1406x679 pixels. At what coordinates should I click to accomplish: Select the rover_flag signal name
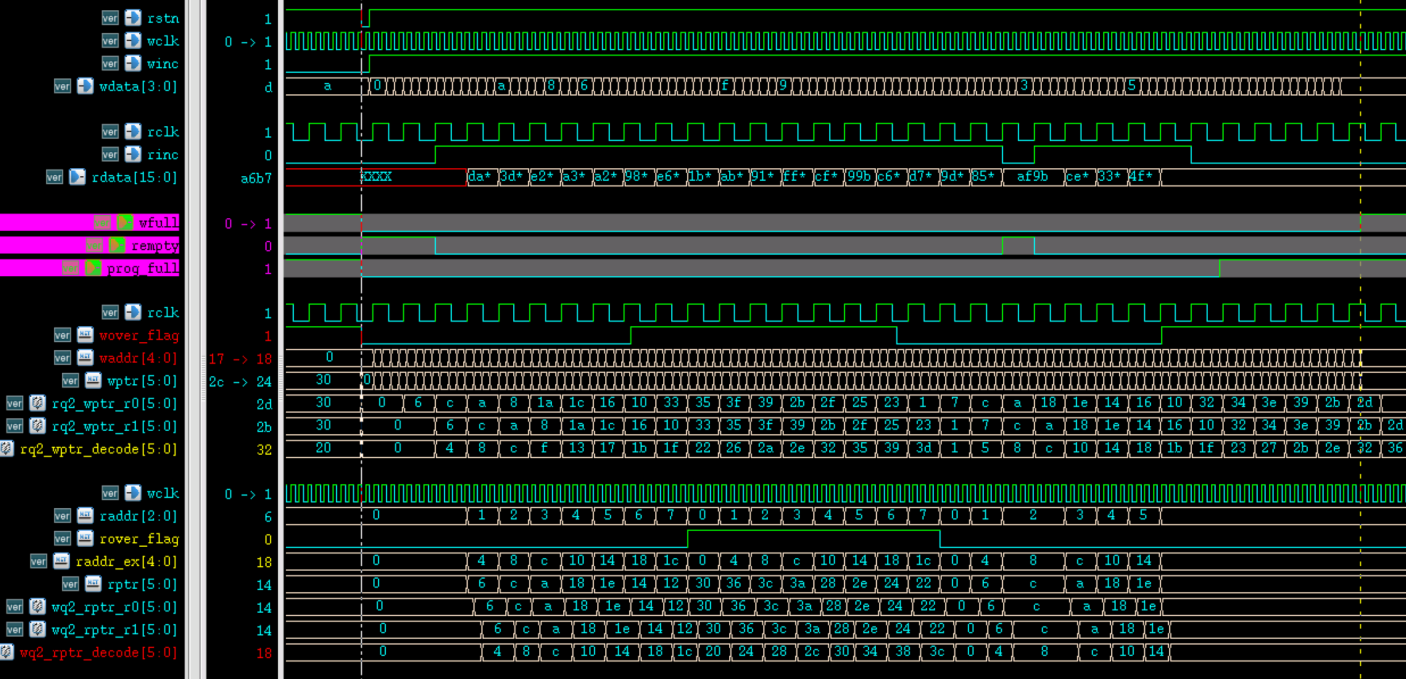[x=139, y=539]
